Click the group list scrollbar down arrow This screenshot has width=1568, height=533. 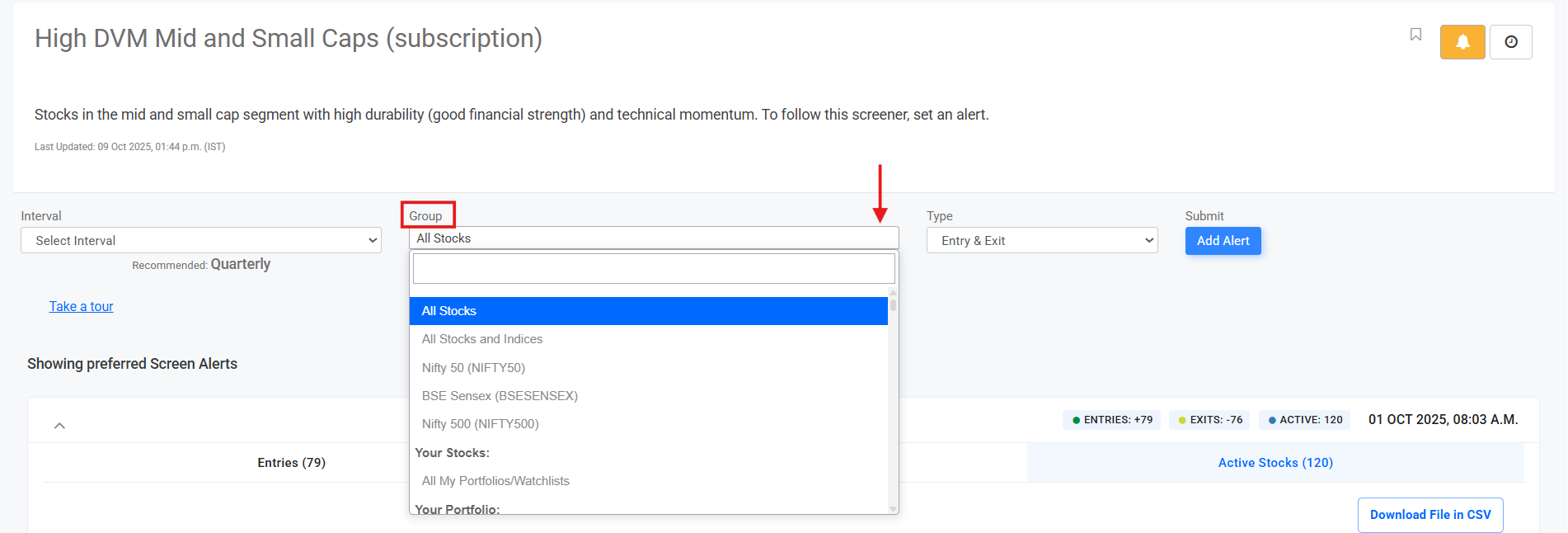click(893, 508)
